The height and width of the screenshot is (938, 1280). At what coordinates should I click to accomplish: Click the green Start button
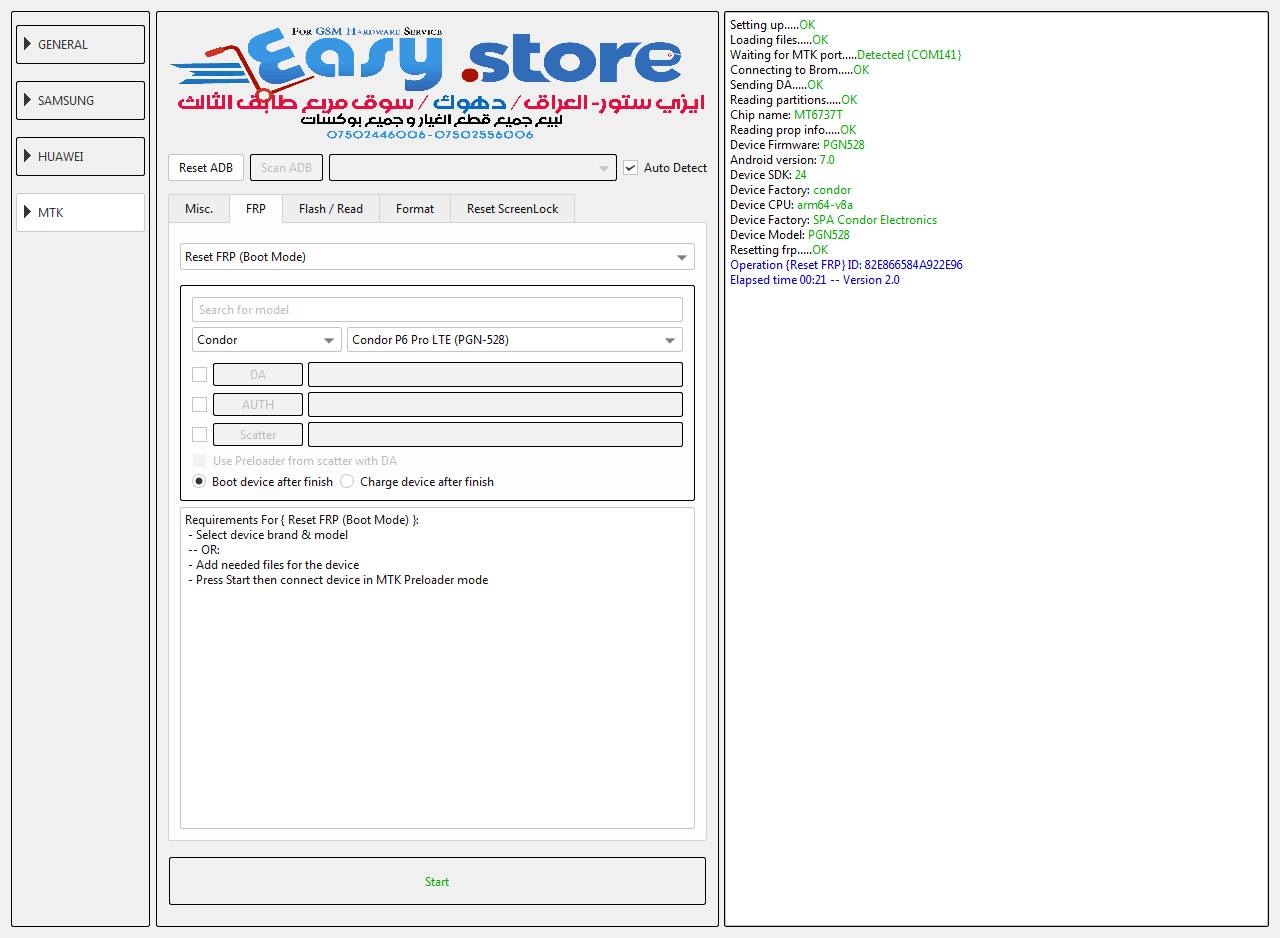point(437,881)
